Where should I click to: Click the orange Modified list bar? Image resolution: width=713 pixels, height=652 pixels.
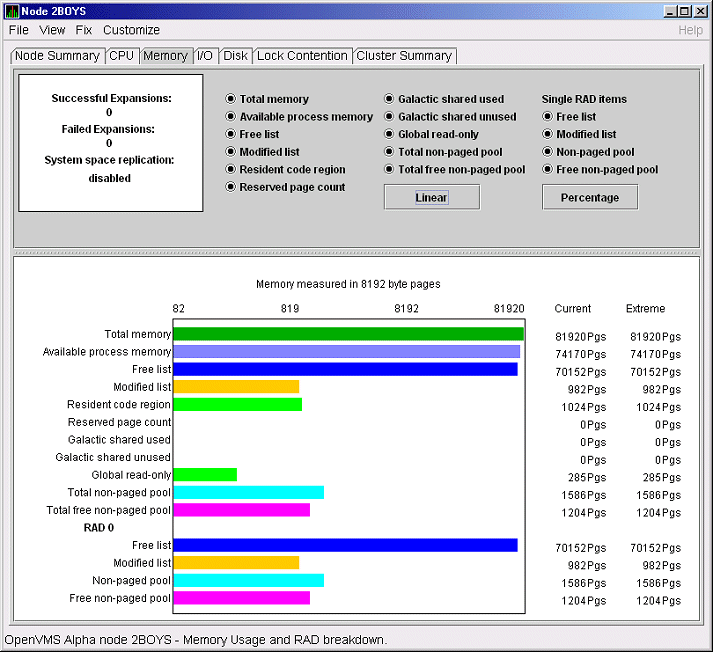(x=236, y=387)
